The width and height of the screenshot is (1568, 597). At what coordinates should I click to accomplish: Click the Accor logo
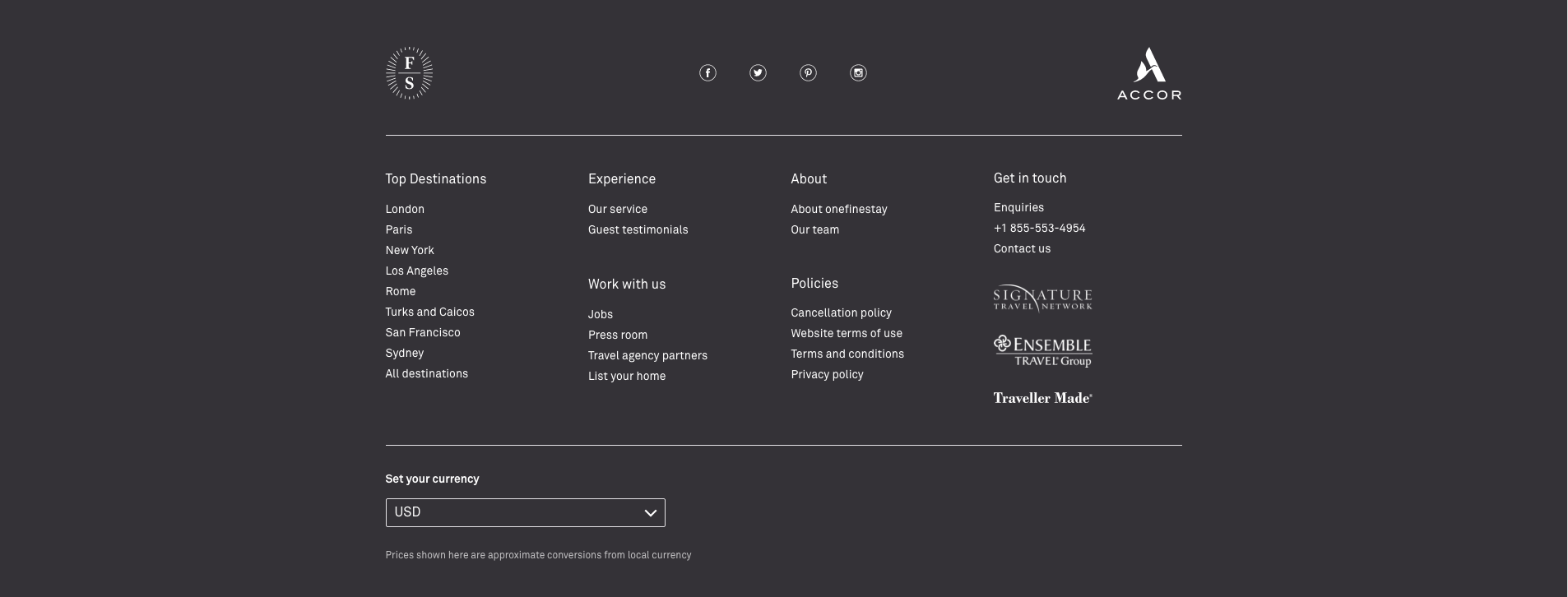(x=1148, y=74)
